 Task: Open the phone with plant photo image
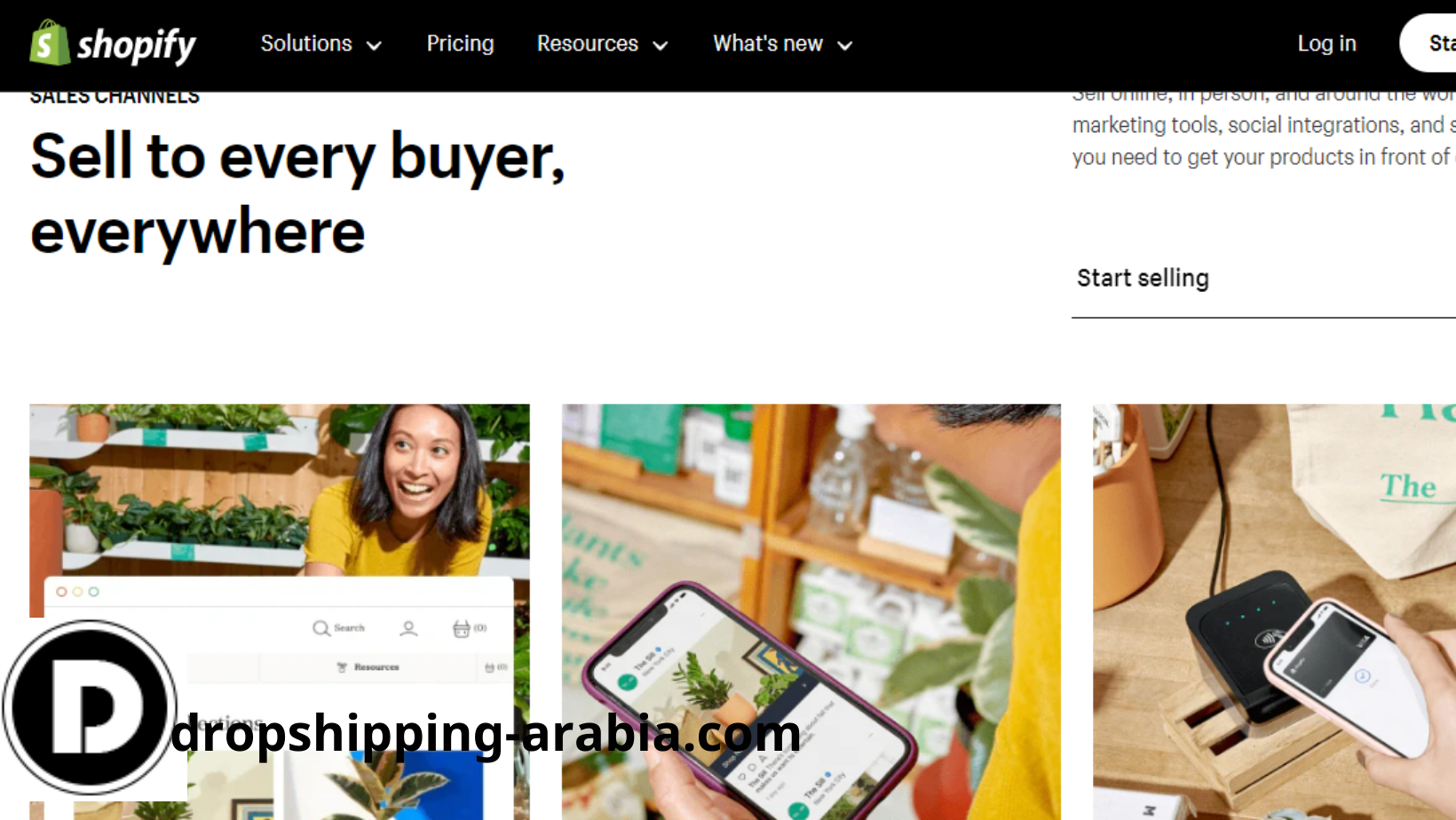tap(811, 611)
